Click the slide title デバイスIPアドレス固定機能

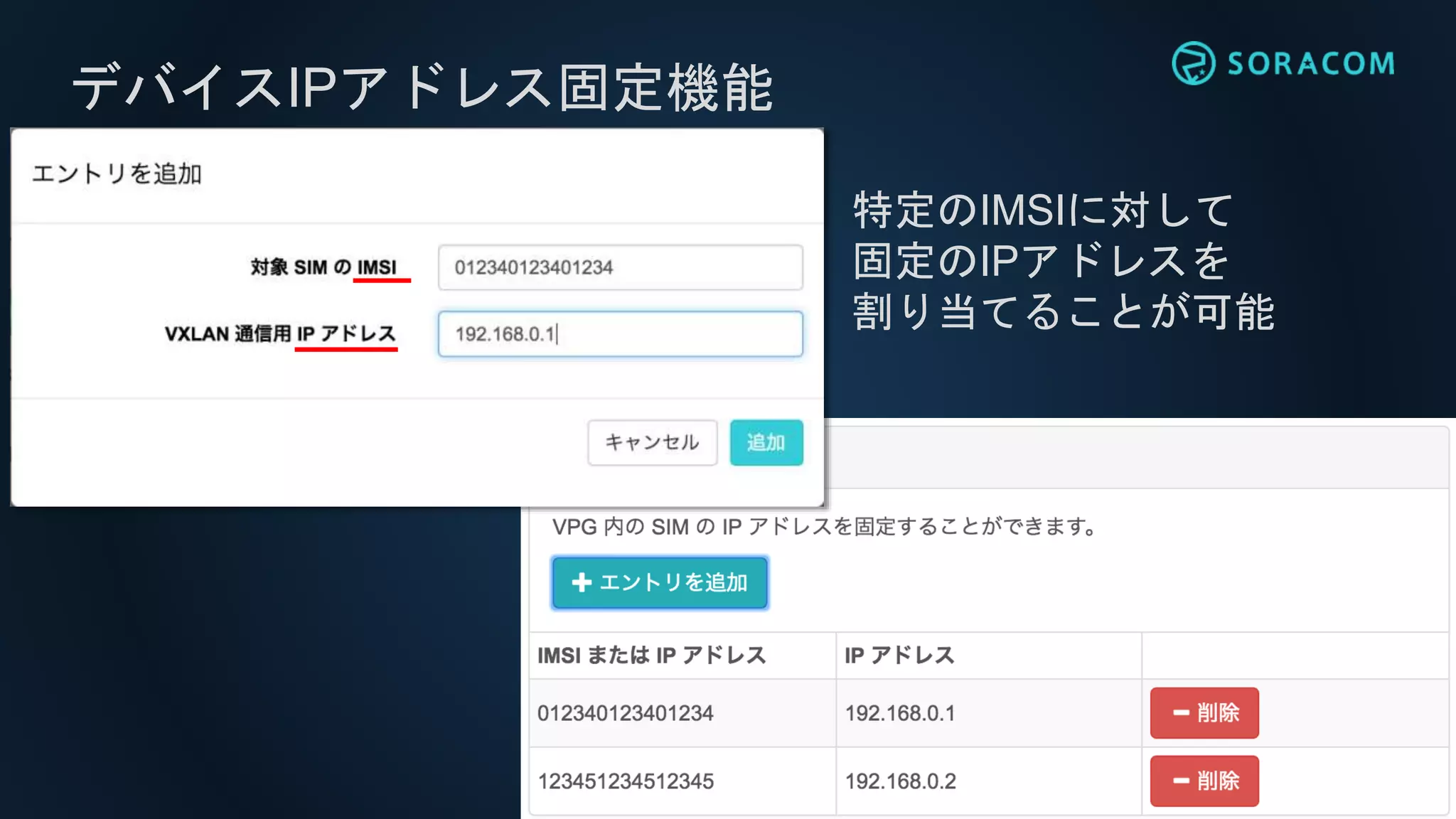(422, 87)
